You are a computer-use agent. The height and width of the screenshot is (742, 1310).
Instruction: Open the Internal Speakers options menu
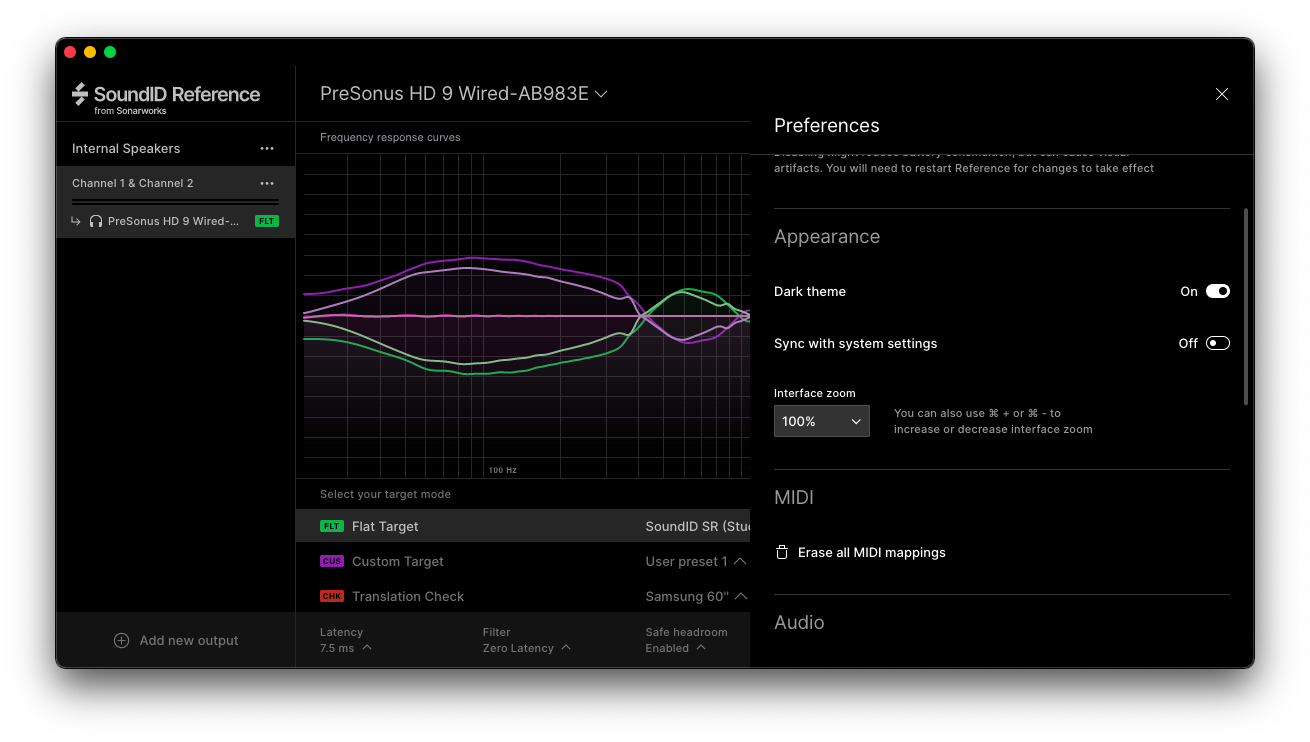coord(267,148)
